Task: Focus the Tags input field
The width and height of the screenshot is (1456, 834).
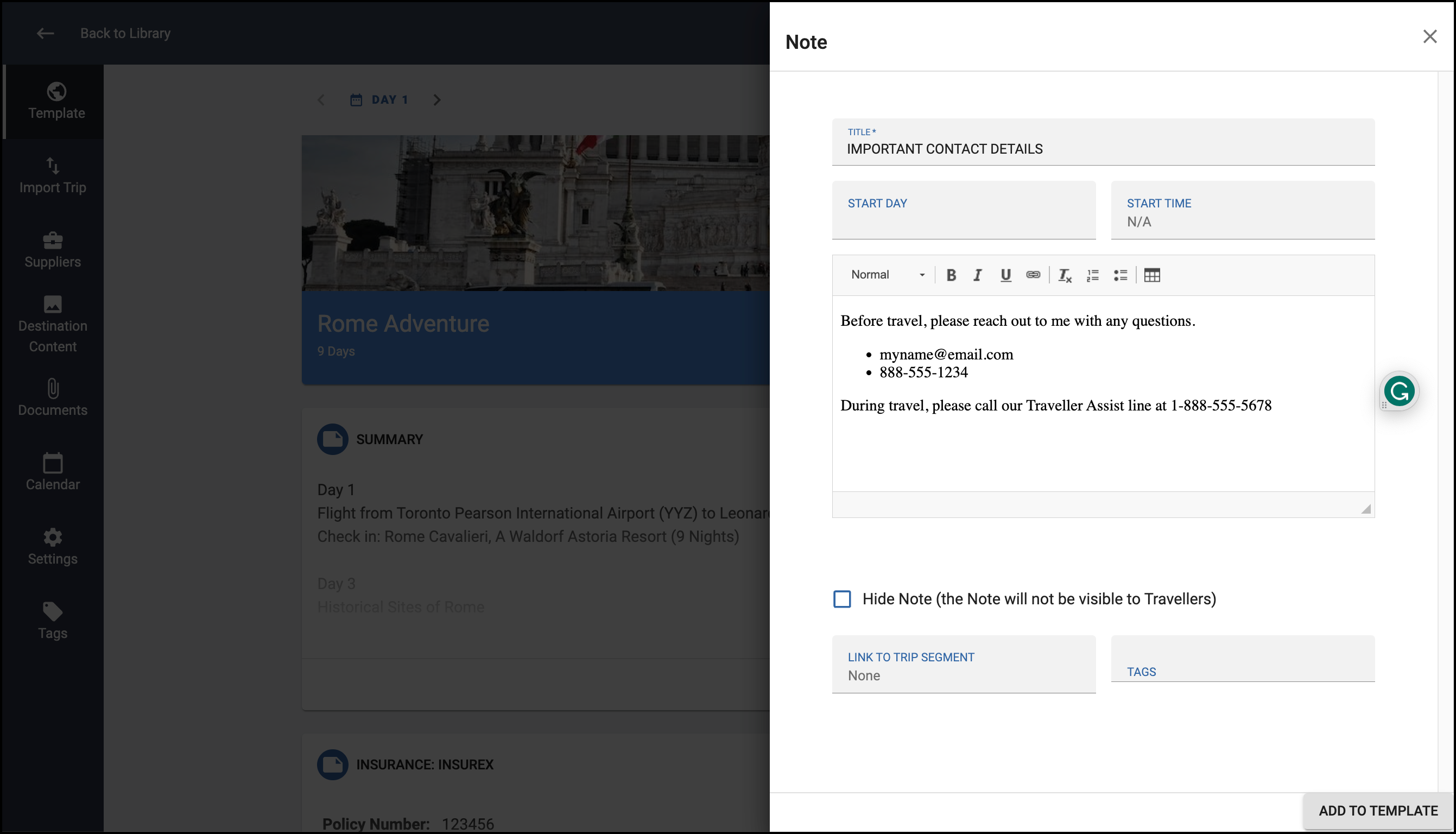Action: [1243, 659]
